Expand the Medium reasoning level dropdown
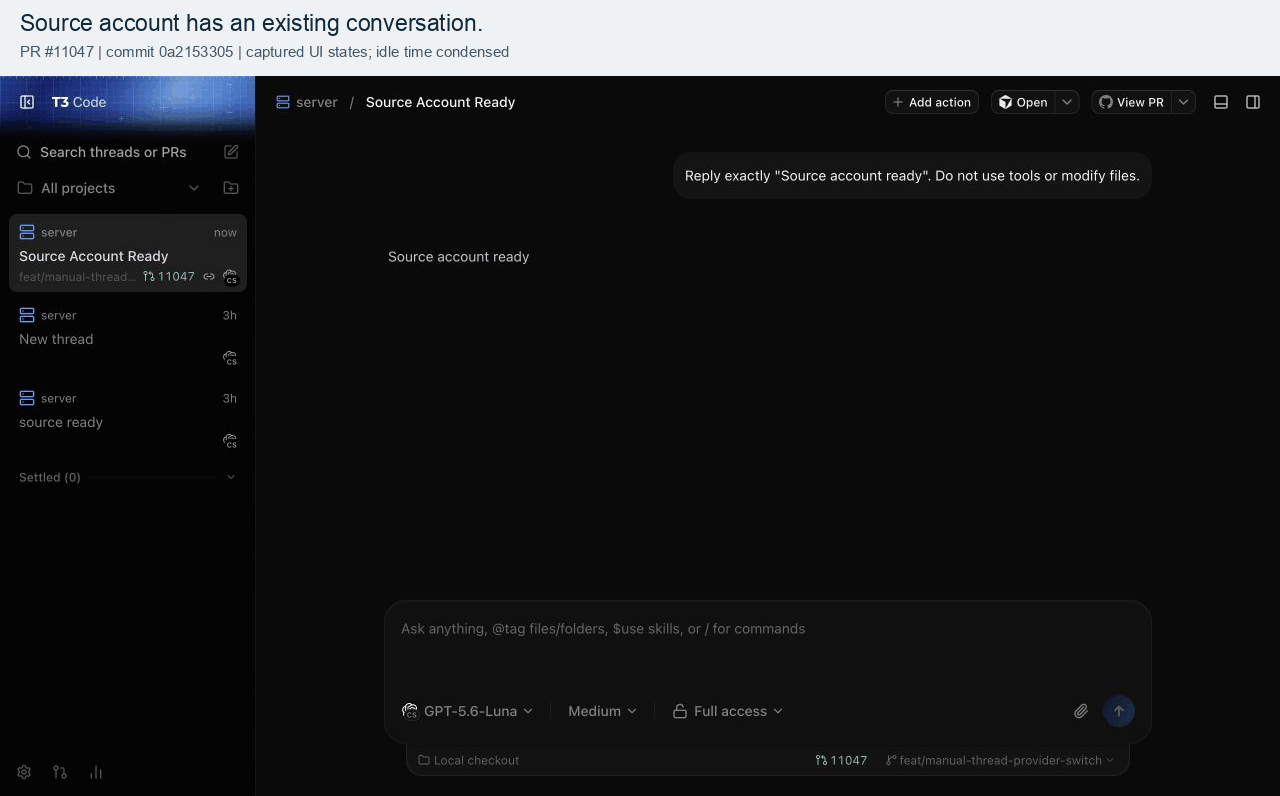 (x=602, y=711)
